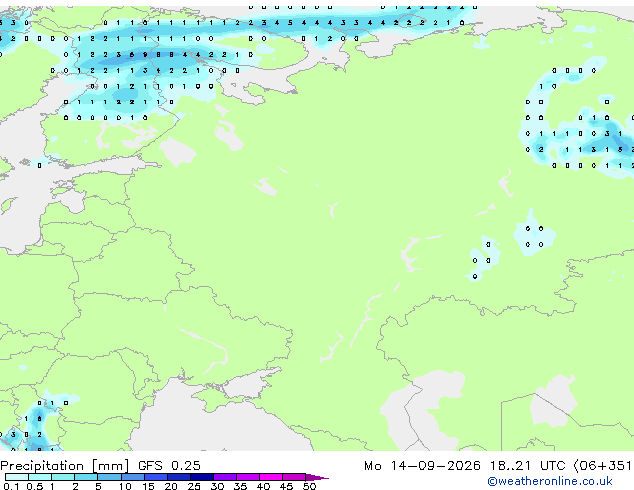
Task: Choose the 15 mm legend color swatch
Action: pos(155,477)
